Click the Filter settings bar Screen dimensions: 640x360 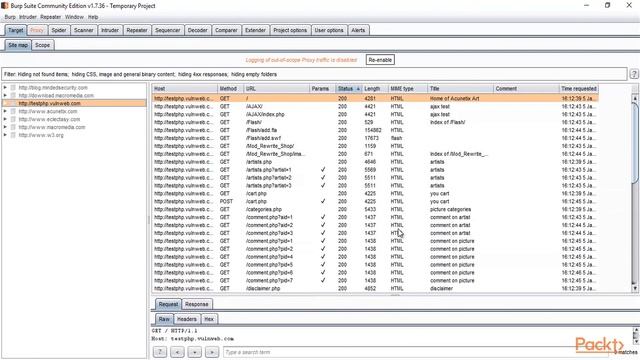[x=314, y=74]
